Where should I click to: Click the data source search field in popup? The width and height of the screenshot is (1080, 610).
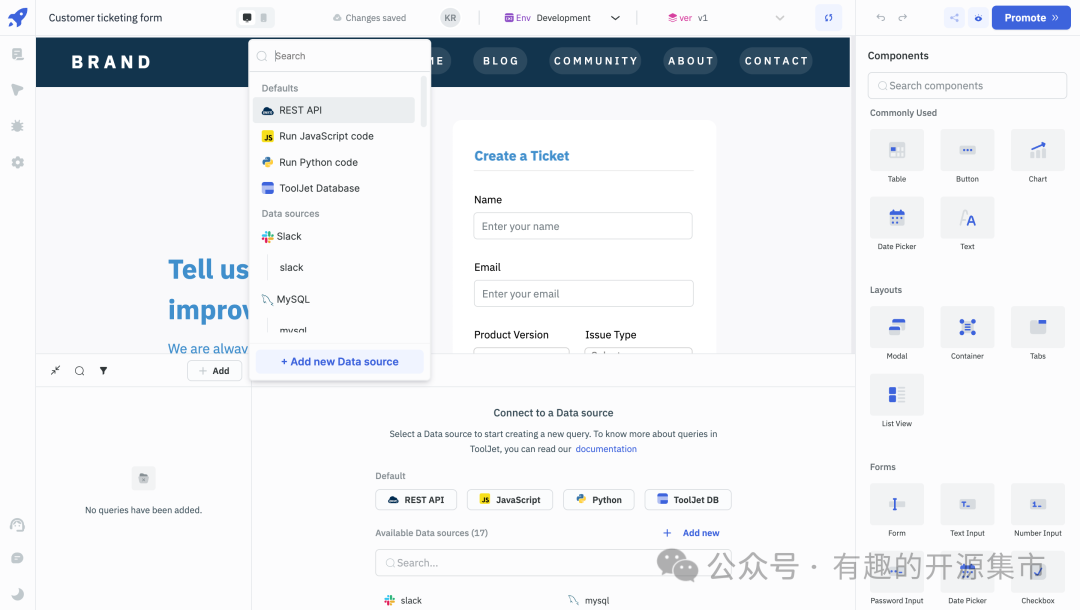click(x=340, y=56)
